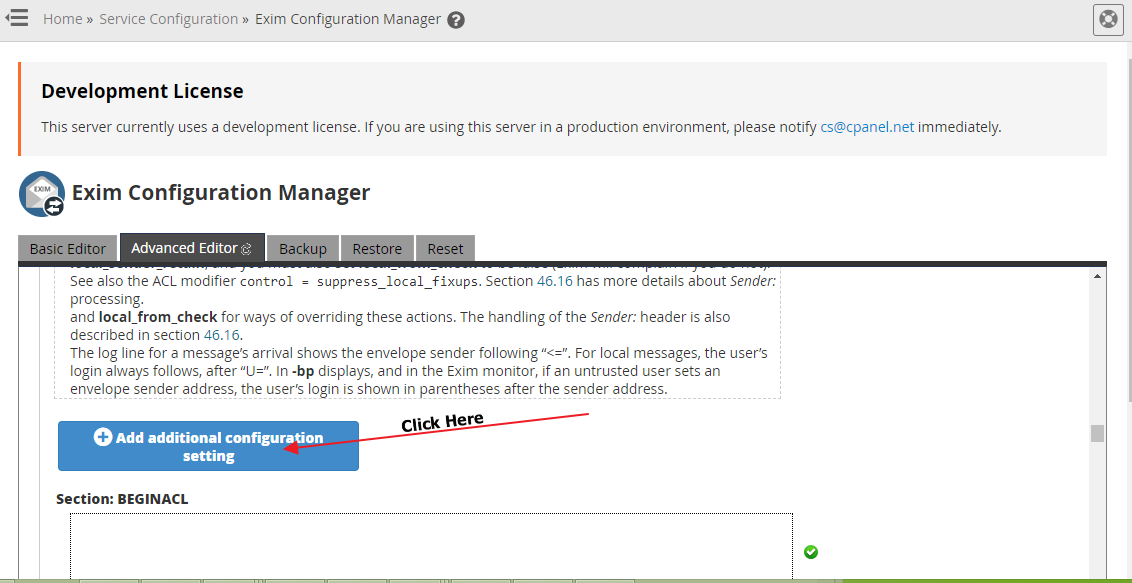Switch to the Basic Editor tab
The height and width of the screenshot is (583, 1132).
click(x=68, y=248)
